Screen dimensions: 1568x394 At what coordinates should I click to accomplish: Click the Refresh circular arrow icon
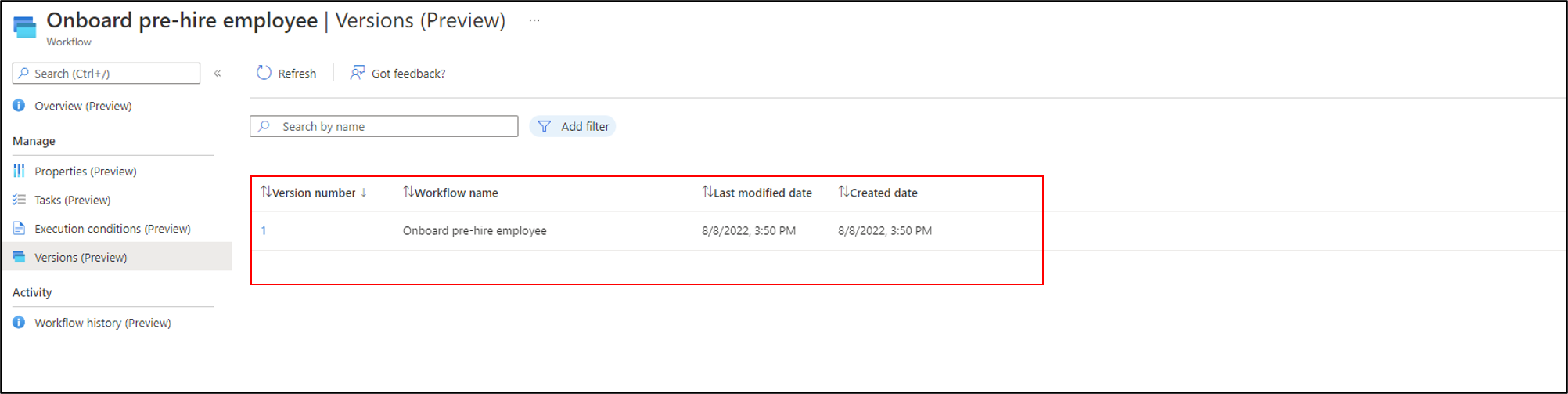264,73
